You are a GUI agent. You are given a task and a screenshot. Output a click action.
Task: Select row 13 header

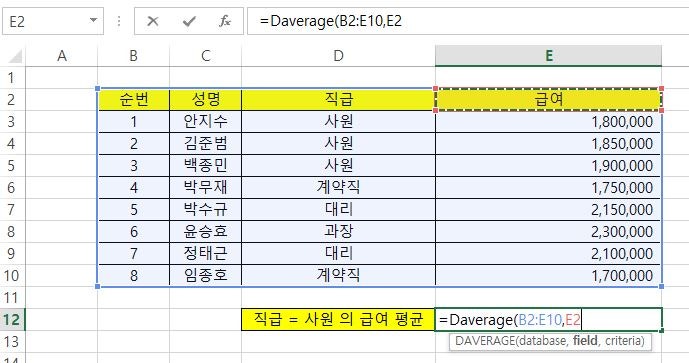(x=12, y=341)
